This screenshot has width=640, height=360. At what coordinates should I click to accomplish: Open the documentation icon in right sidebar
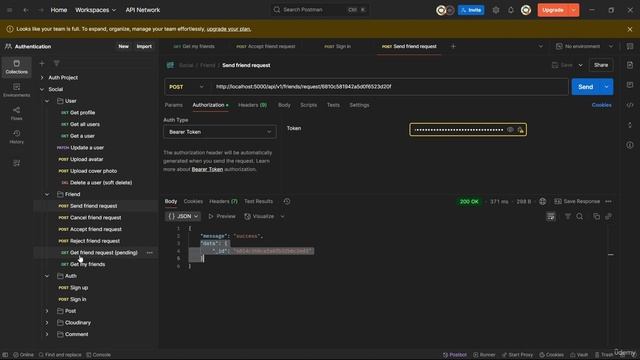(x=630, y=65)
